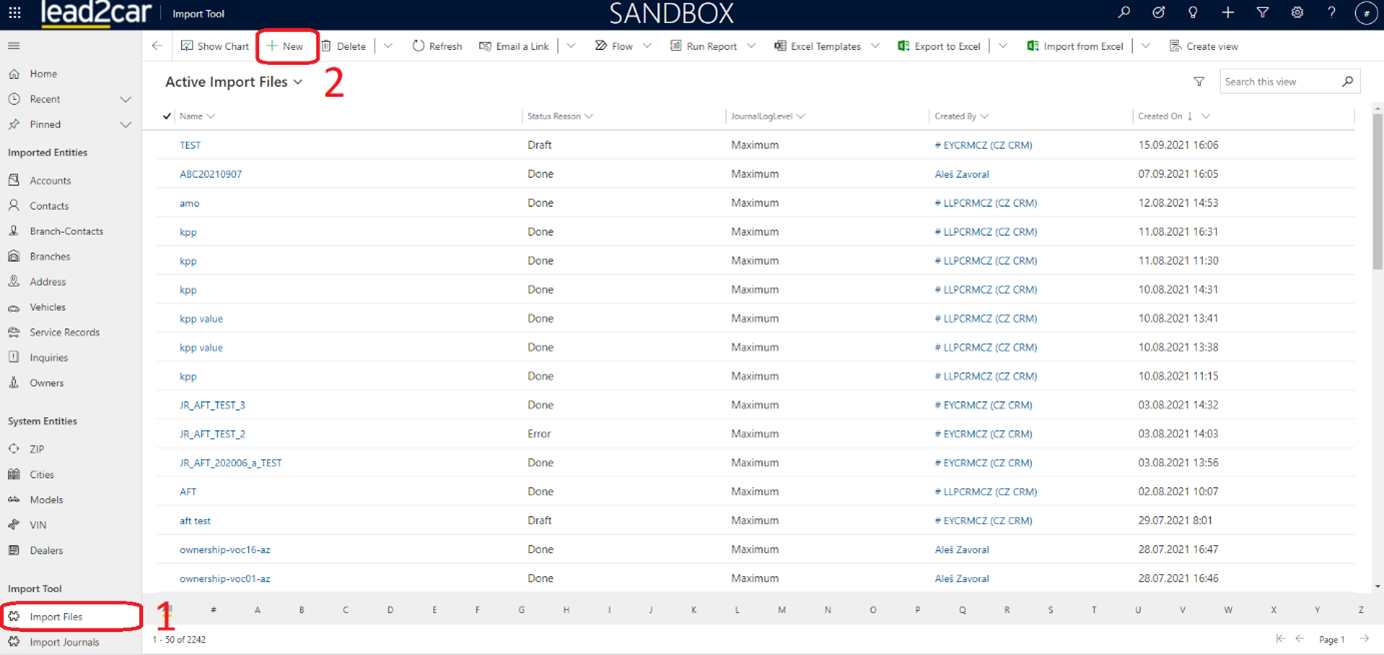Click the search magnifier in top bar
Screen dimensions: 1384x655
coord(1124,13)
